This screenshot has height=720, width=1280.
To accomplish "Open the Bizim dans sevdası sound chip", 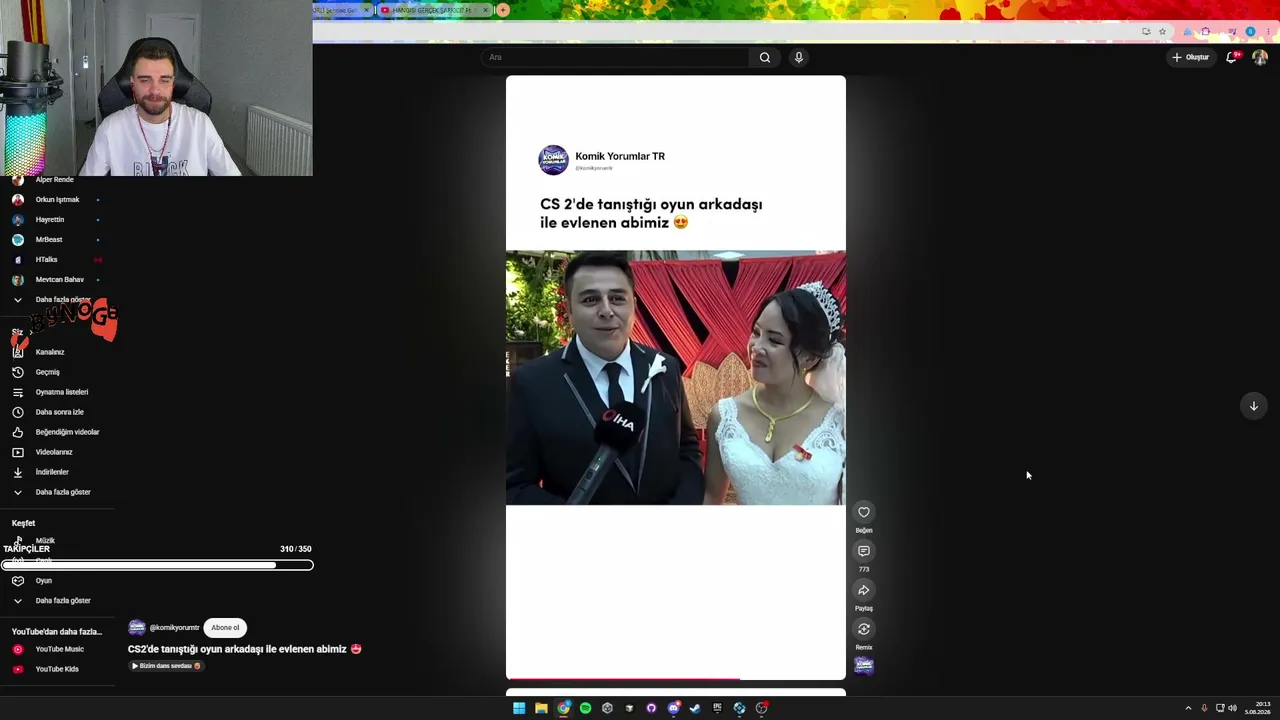I will point(166,666).
